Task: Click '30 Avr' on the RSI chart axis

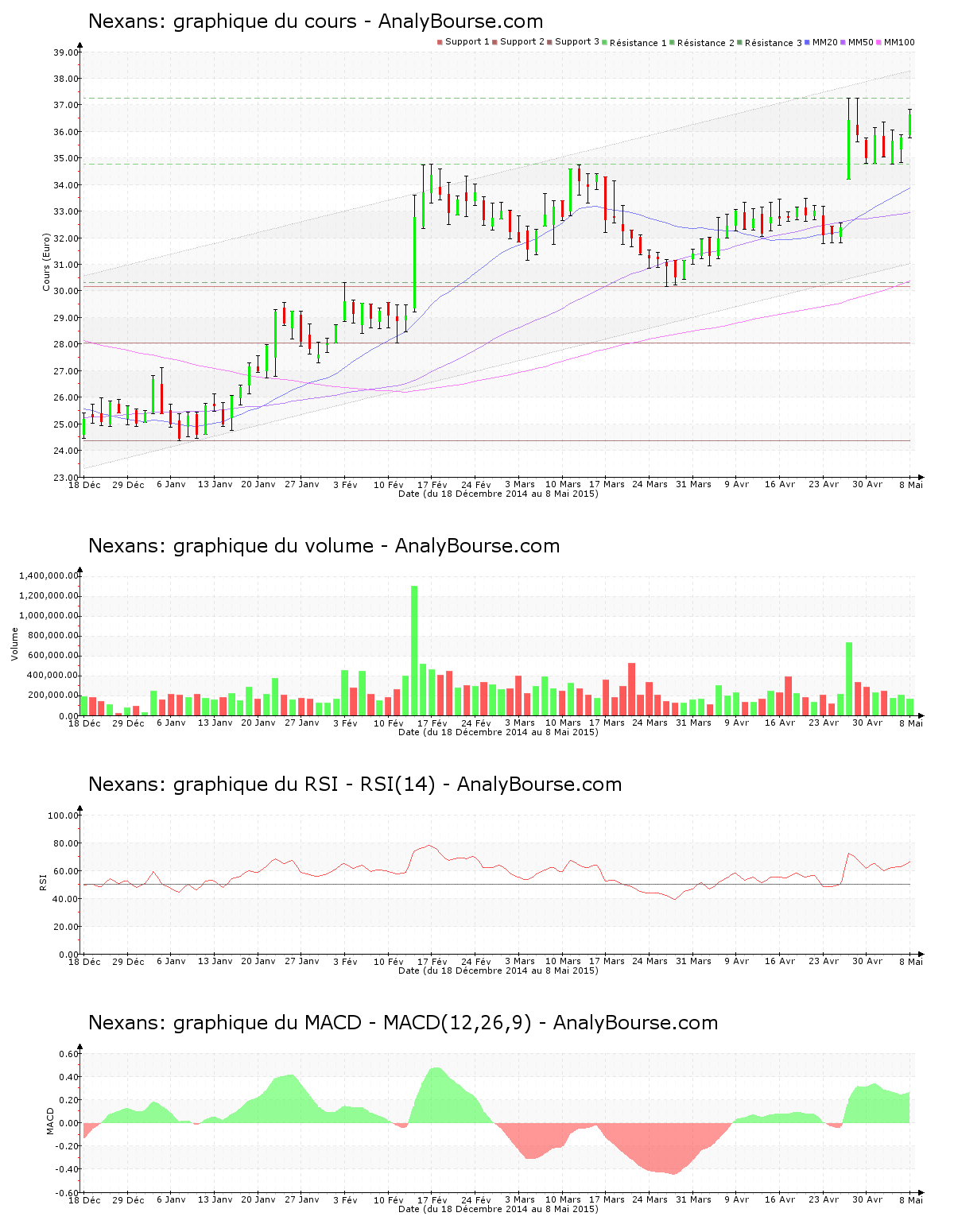Action: (867, 962)
